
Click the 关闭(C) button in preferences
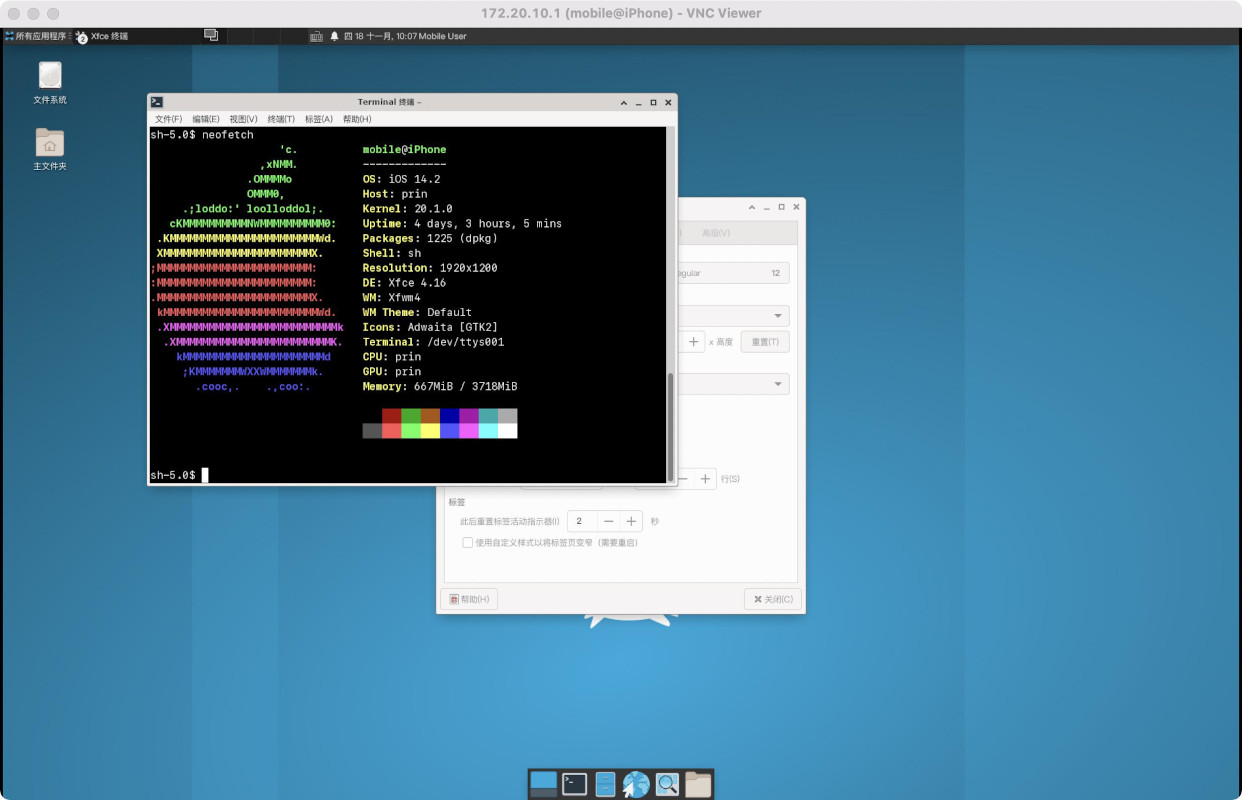pyautogui.click(x=773, y=599)
